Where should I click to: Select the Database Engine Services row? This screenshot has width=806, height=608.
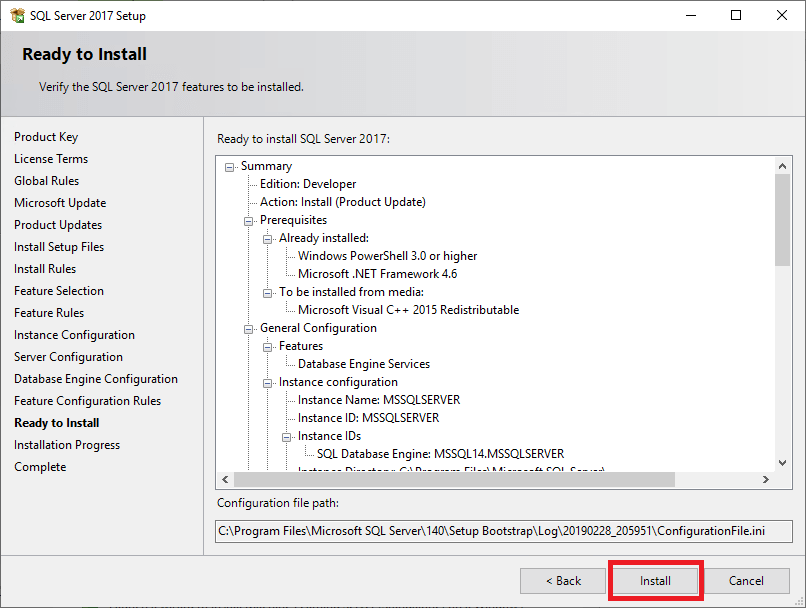pos(364,364)
